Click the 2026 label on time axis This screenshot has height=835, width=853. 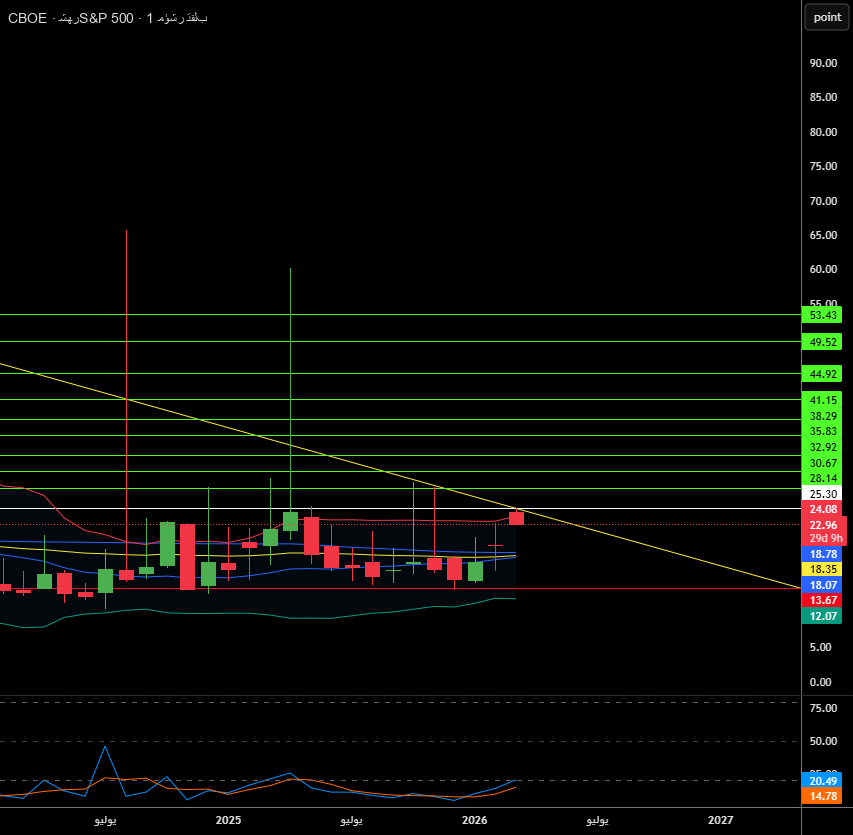click(474, 820)
